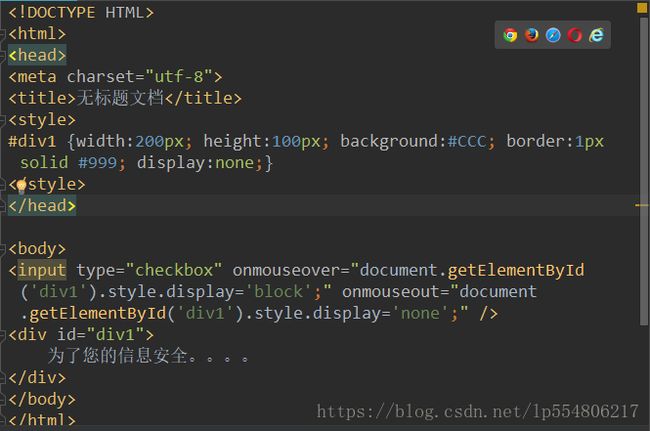Click the closing </body> tag

click(x=42, y=400)
